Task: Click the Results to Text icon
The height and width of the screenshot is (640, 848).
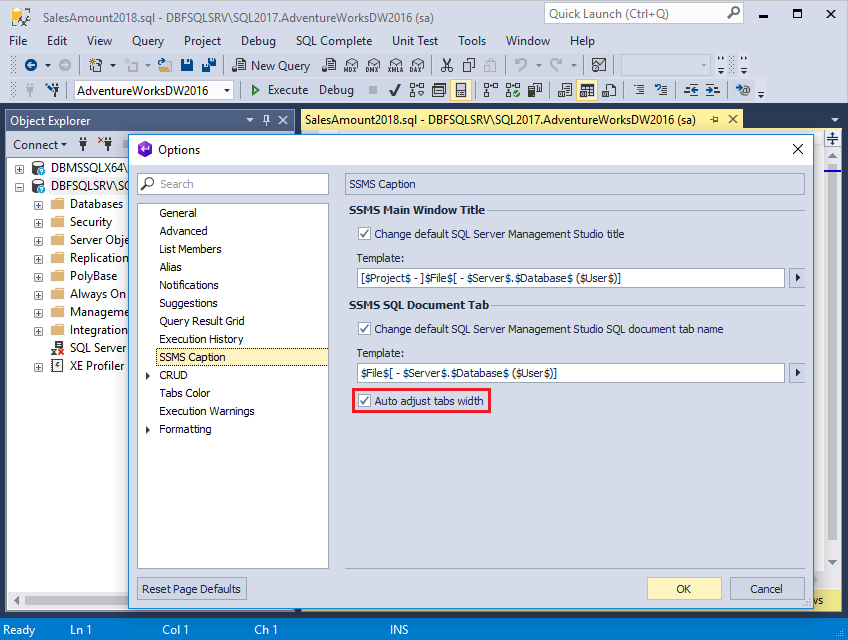Action: click(x=564, y=90)
